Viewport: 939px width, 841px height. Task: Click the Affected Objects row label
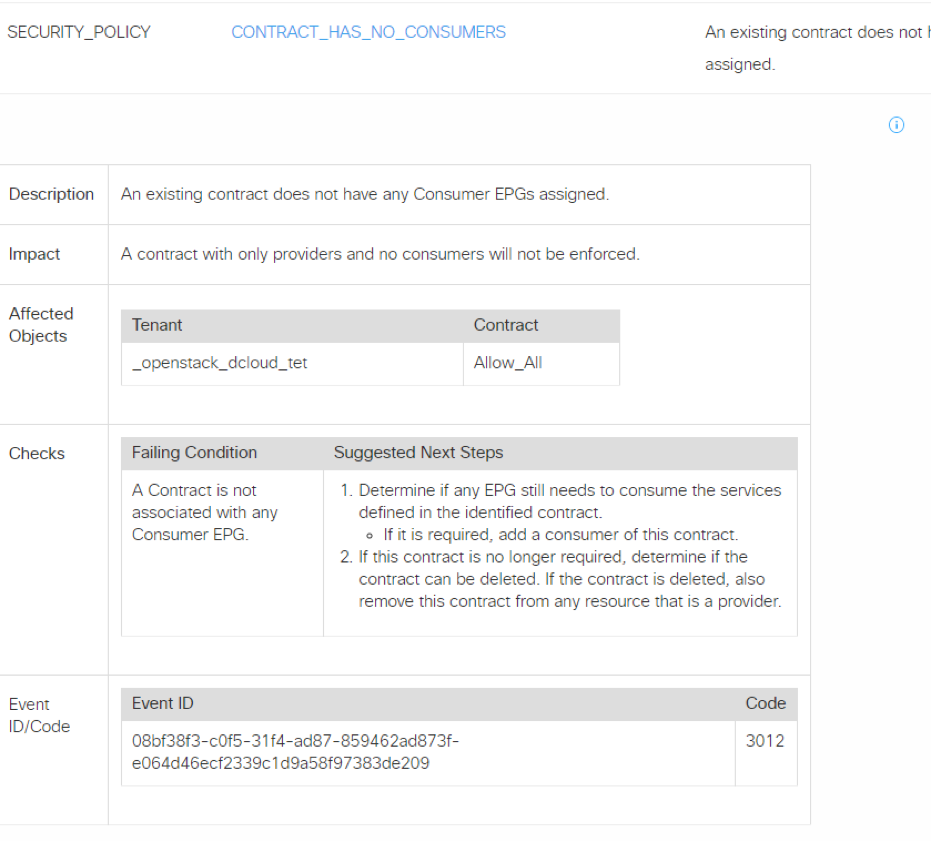[40, 325]
